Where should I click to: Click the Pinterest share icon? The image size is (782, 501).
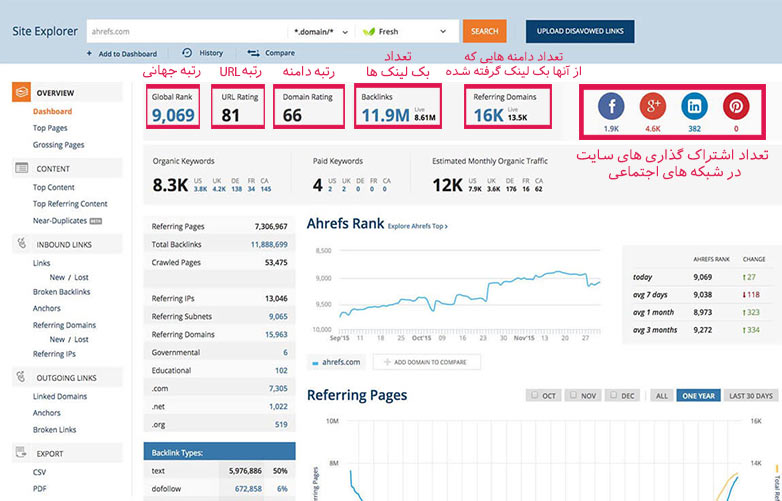tap(736, 106)
